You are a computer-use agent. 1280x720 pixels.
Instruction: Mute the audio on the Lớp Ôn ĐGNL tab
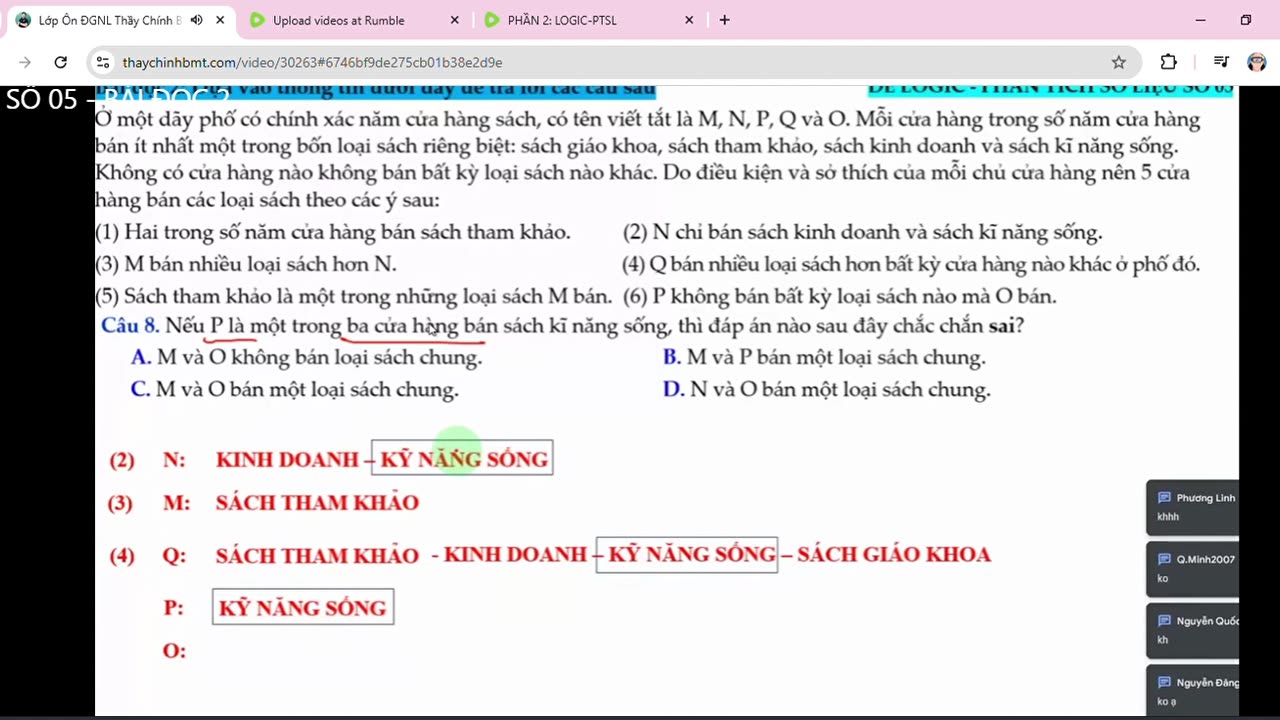pos(196,20)
